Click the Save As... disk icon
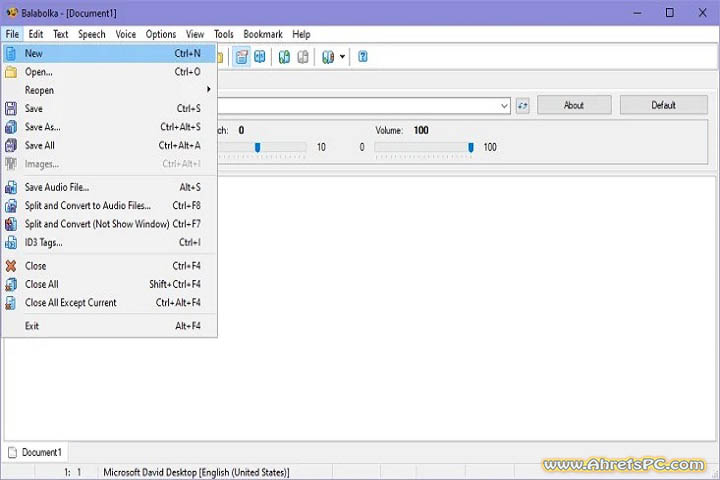720x480 pixels. [11, 127]
